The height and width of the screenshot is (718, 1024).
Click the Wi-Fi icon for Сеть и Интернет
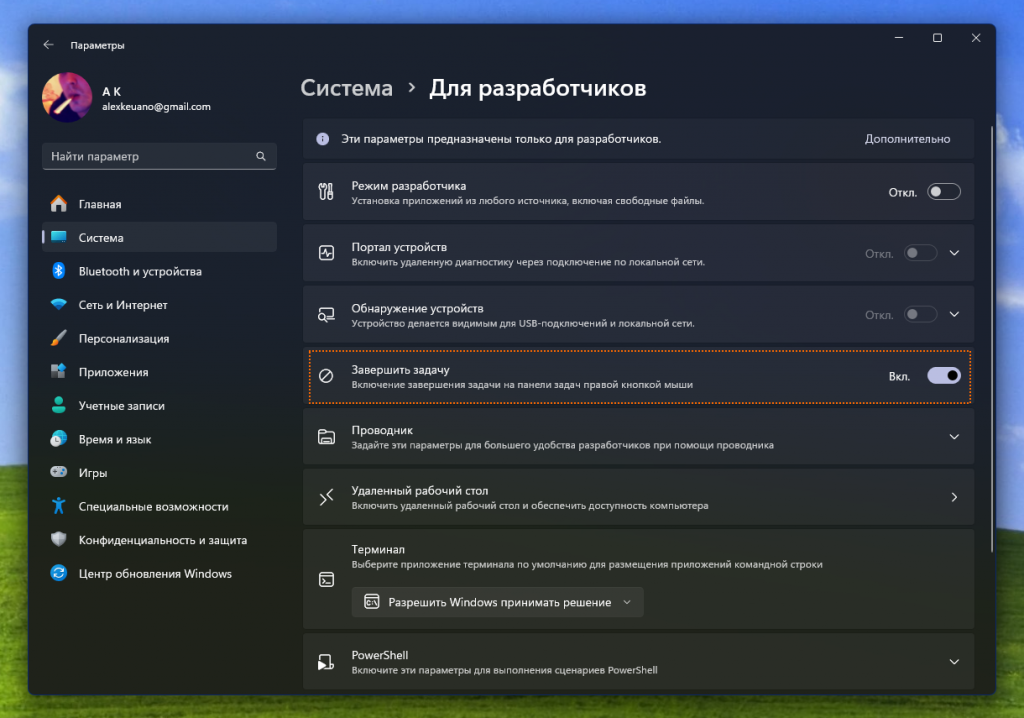click(x=59, y=304)
